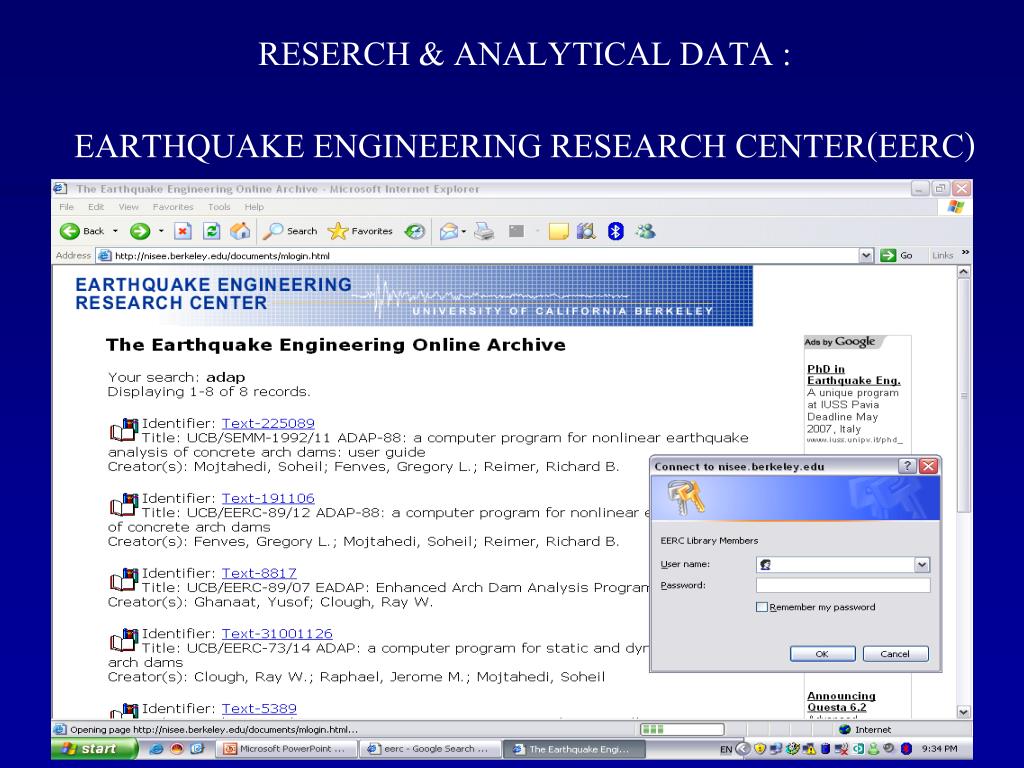
Task: Stop page loading with the red X icon
Action: pos(183,231)
